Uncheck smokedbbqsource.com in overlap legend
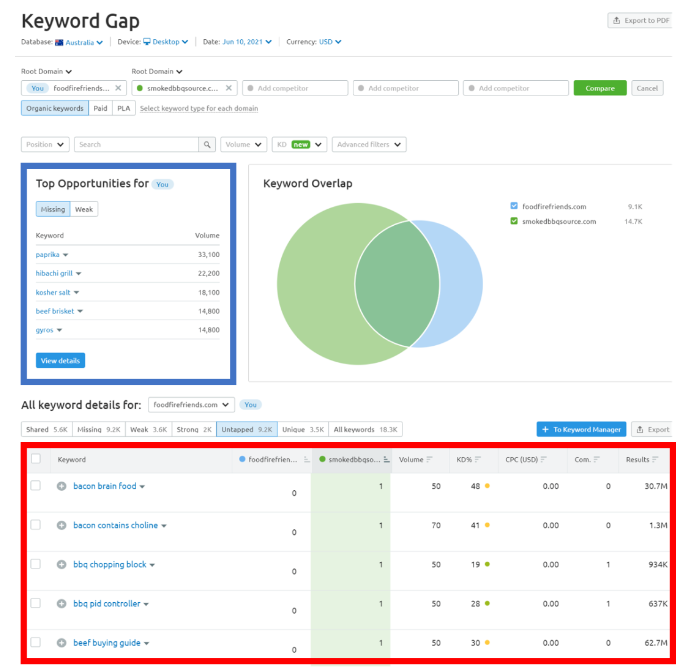This screenshot has width=696, height=672. pos(514,221)
